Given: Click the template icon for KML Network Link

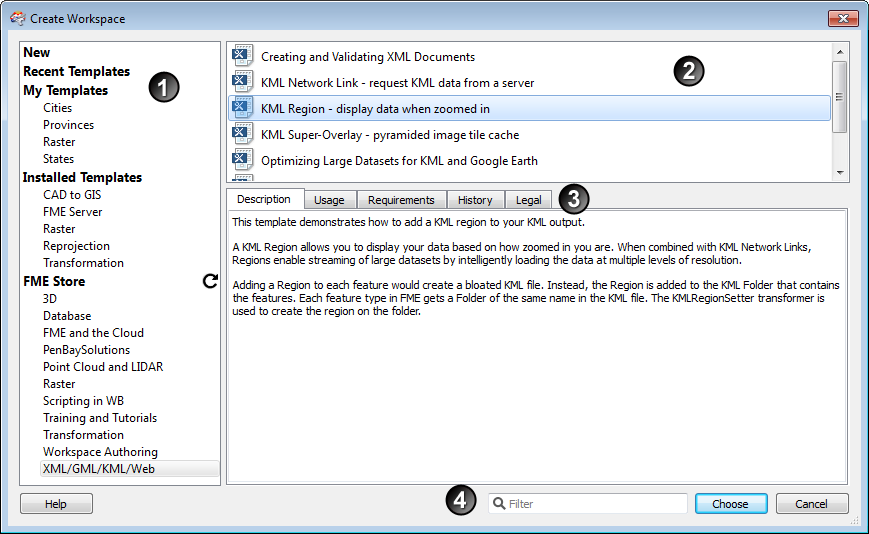Looking at the screenshot, I should 243,82.
